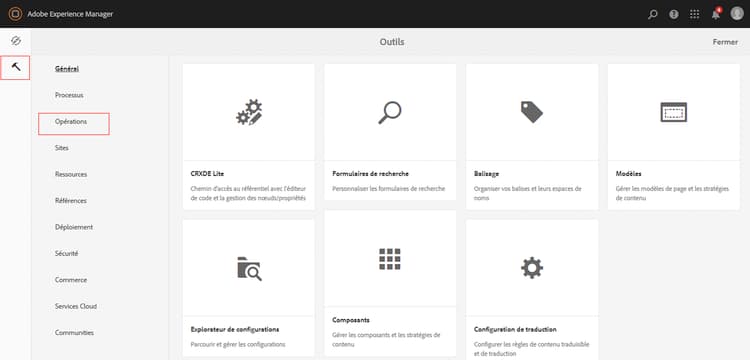Click 'Organiser vos balises' description text
The height and width of the screenshot is (360, 750).
[528, 193]
